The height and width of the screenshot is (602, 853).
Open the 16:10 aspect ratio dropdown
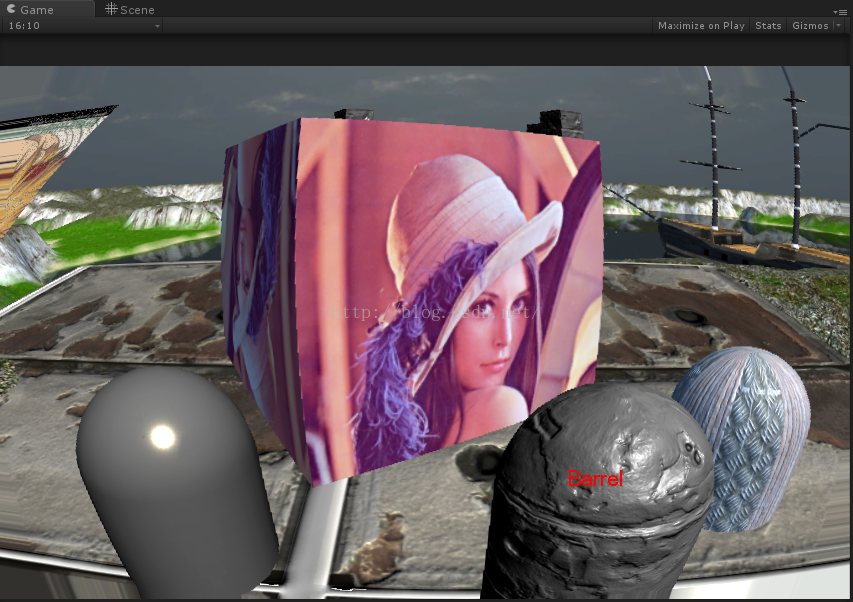[x=82, y=26]
